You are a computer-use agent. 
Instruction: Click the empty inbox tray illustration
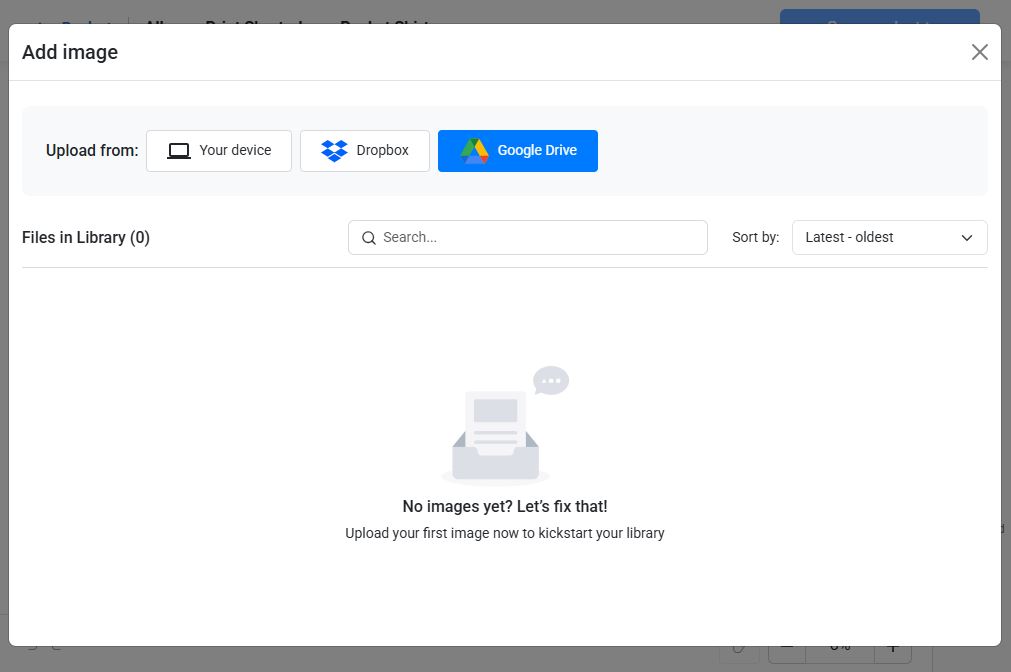pos(496,438)
